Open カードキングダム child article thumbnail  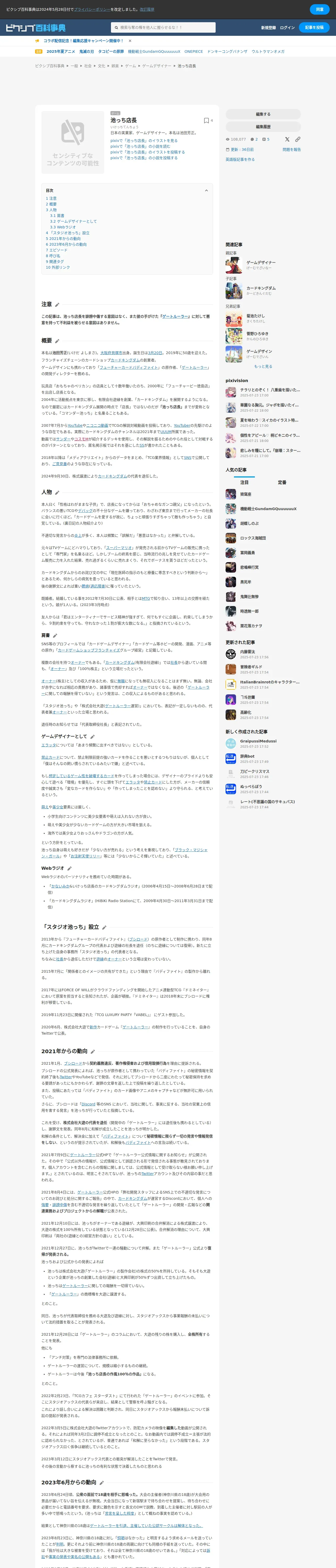(234, 290)
